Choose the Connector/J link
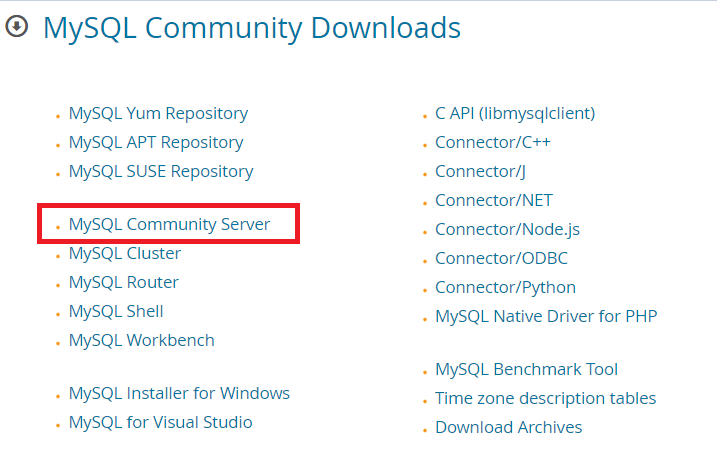 (480, 172)
